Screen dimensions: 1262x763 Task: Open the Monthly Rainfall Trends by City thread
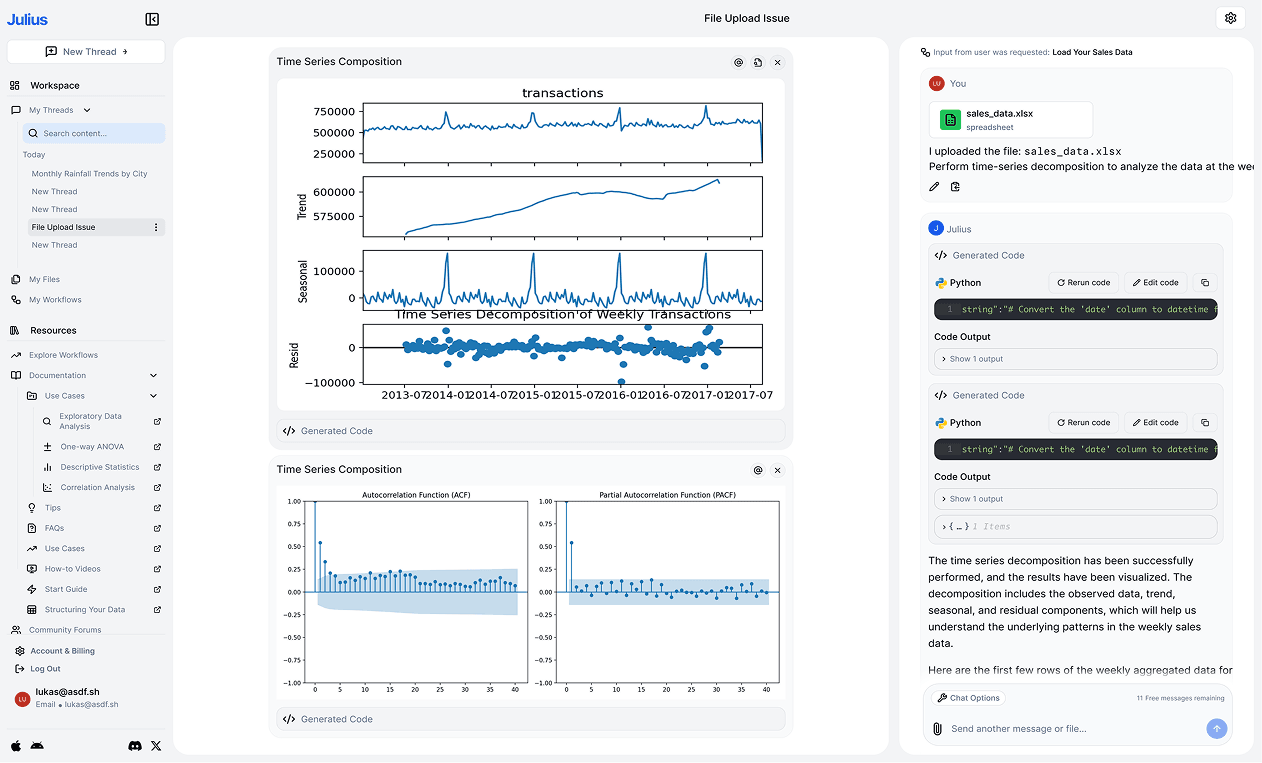pyautogui.click(x=89, y=174)
